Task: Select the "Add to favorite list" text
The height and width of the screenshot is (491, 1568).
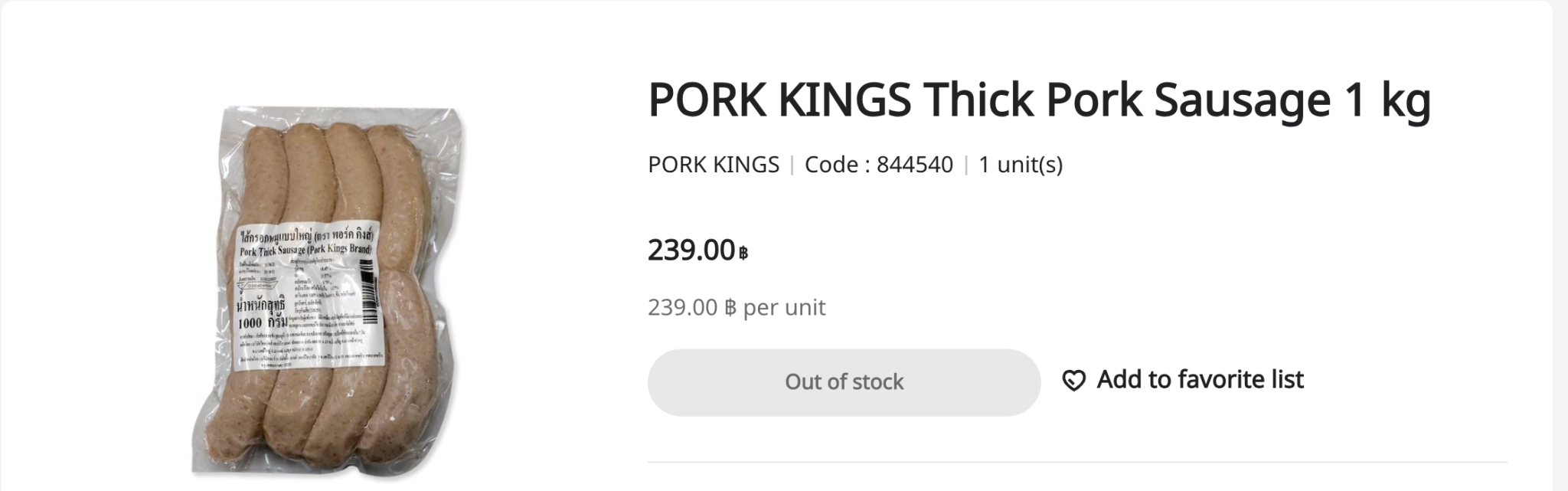Action: point(1200,380)
